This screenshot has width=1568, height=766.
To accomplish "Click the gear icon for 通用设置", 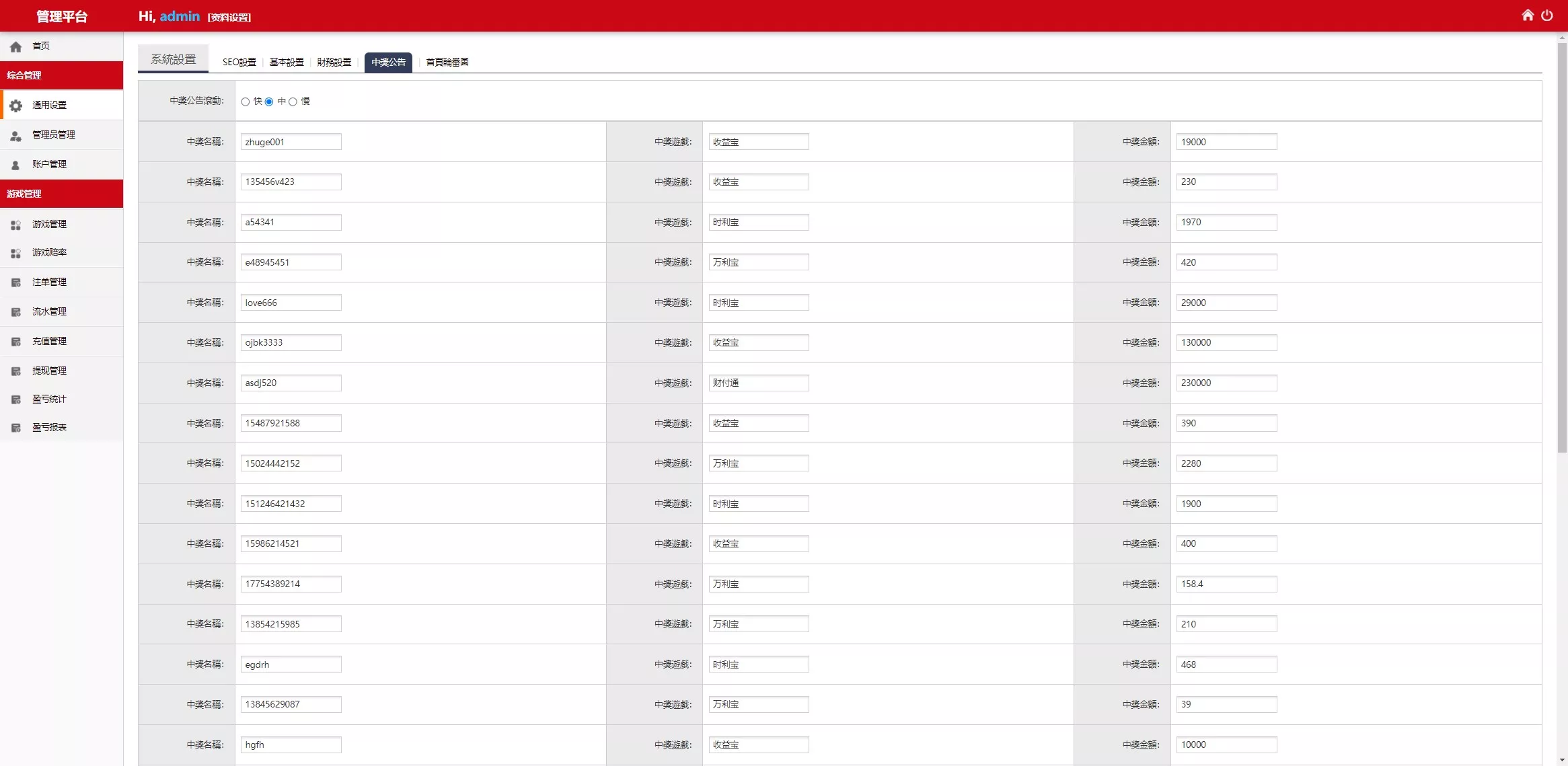I will point(16,106).
